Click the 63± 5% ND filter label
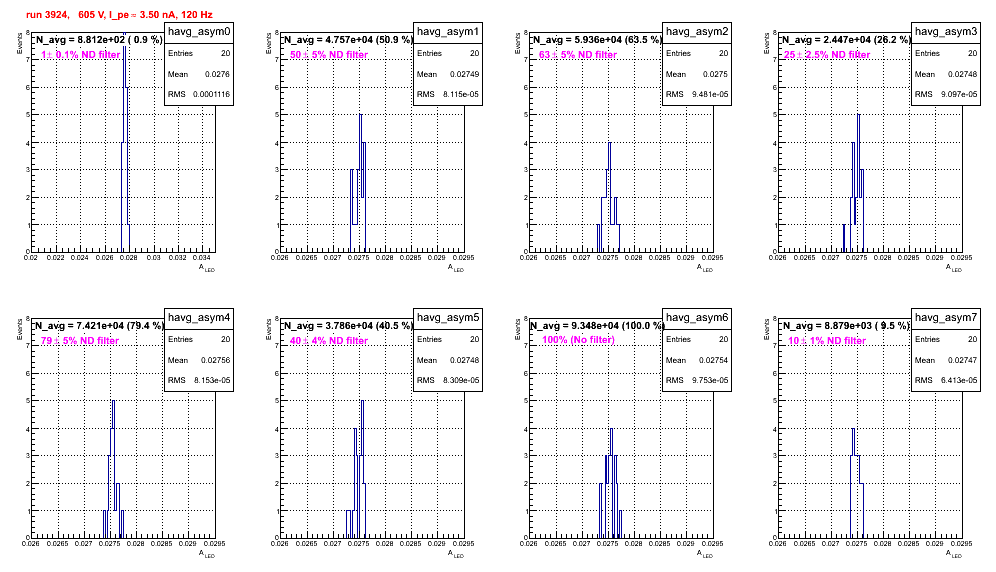 [578, 55]
